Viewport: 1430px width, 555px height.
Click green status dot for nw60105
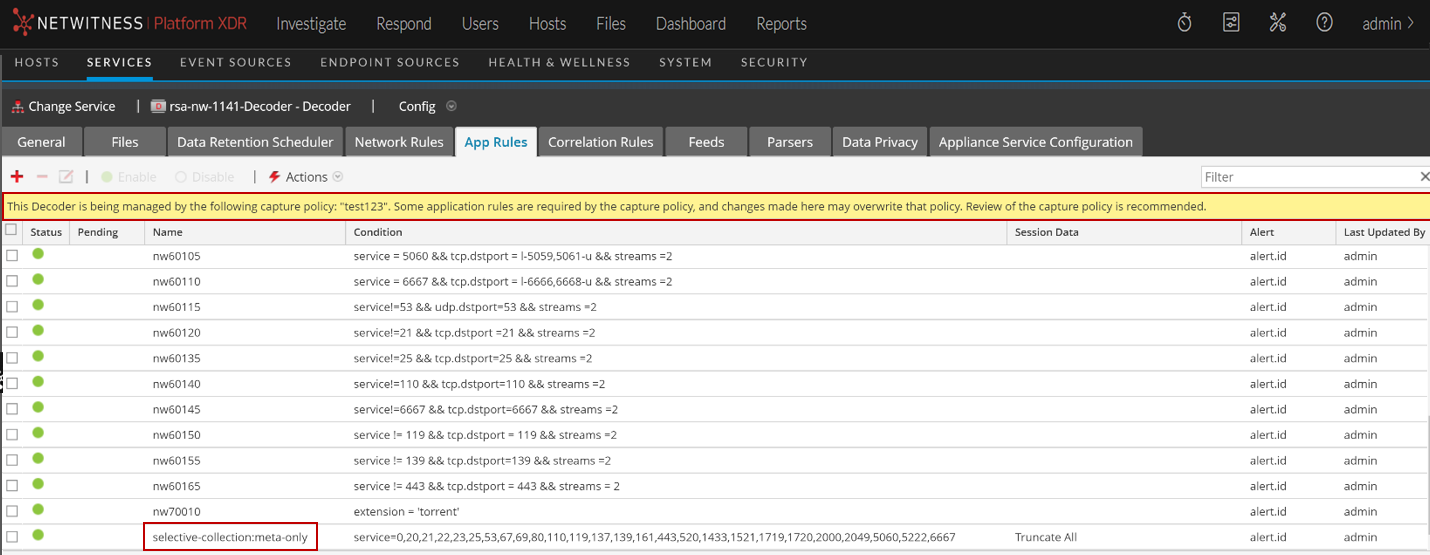pos(38,255)
